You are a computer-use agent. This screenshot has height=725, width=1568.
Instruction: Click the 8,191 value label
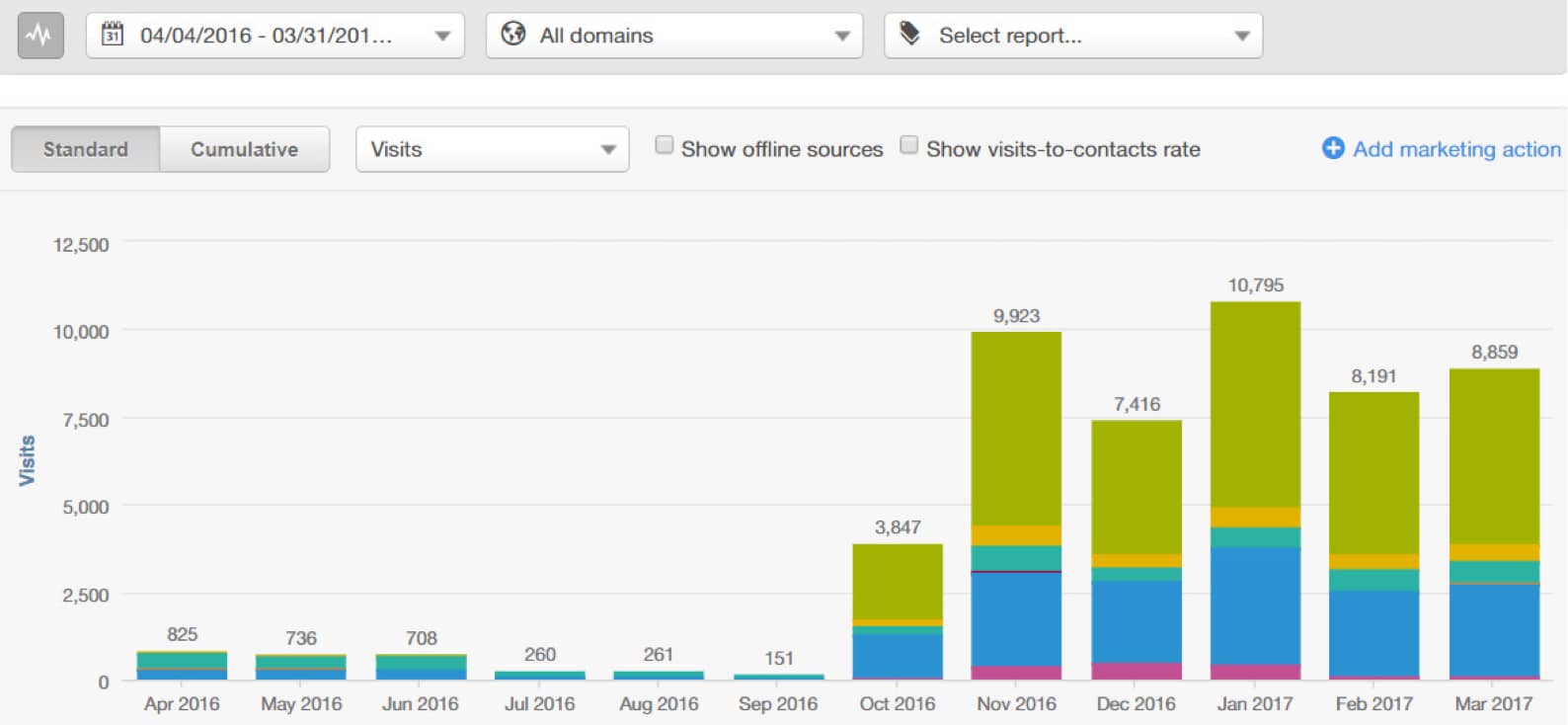point(1373,375)
